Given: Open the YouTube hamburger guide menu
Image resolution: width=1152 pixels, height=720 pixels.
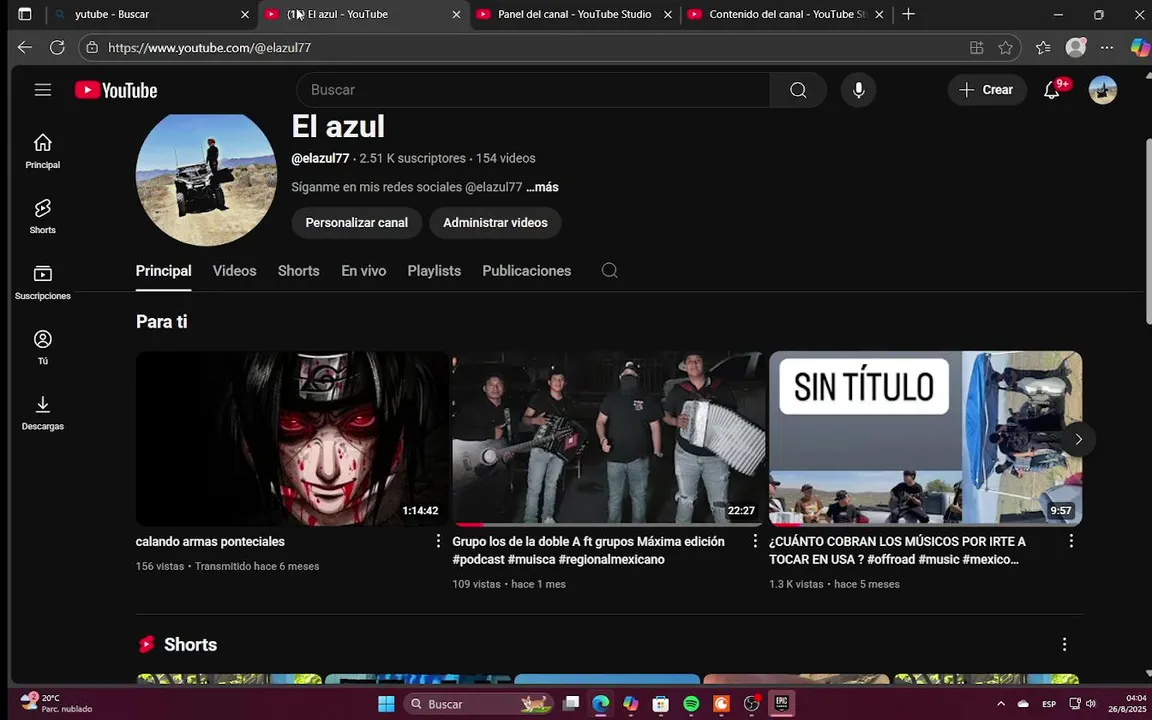Looking at the screenshot, I should 43,90.
